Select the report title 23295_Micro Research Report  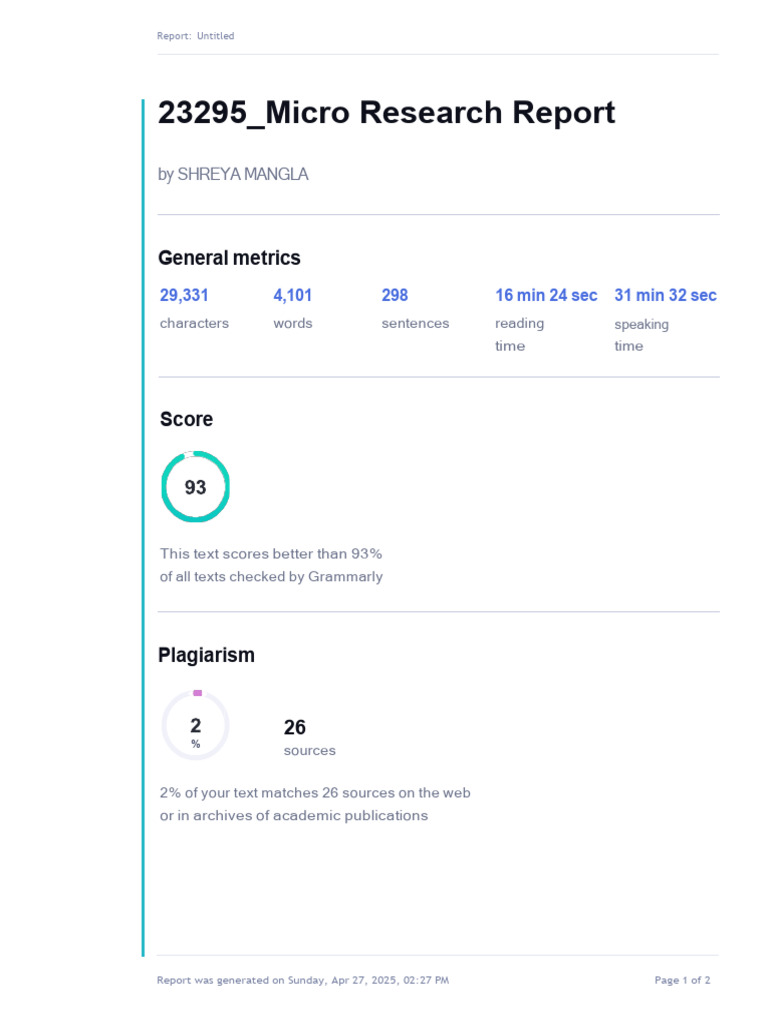tap(386, 113)
